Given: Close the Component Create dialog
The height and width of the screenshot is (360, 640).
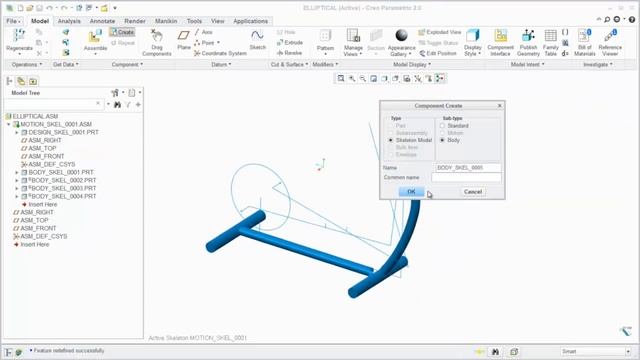Looking at the screenshot, I should tap(500, 106).
